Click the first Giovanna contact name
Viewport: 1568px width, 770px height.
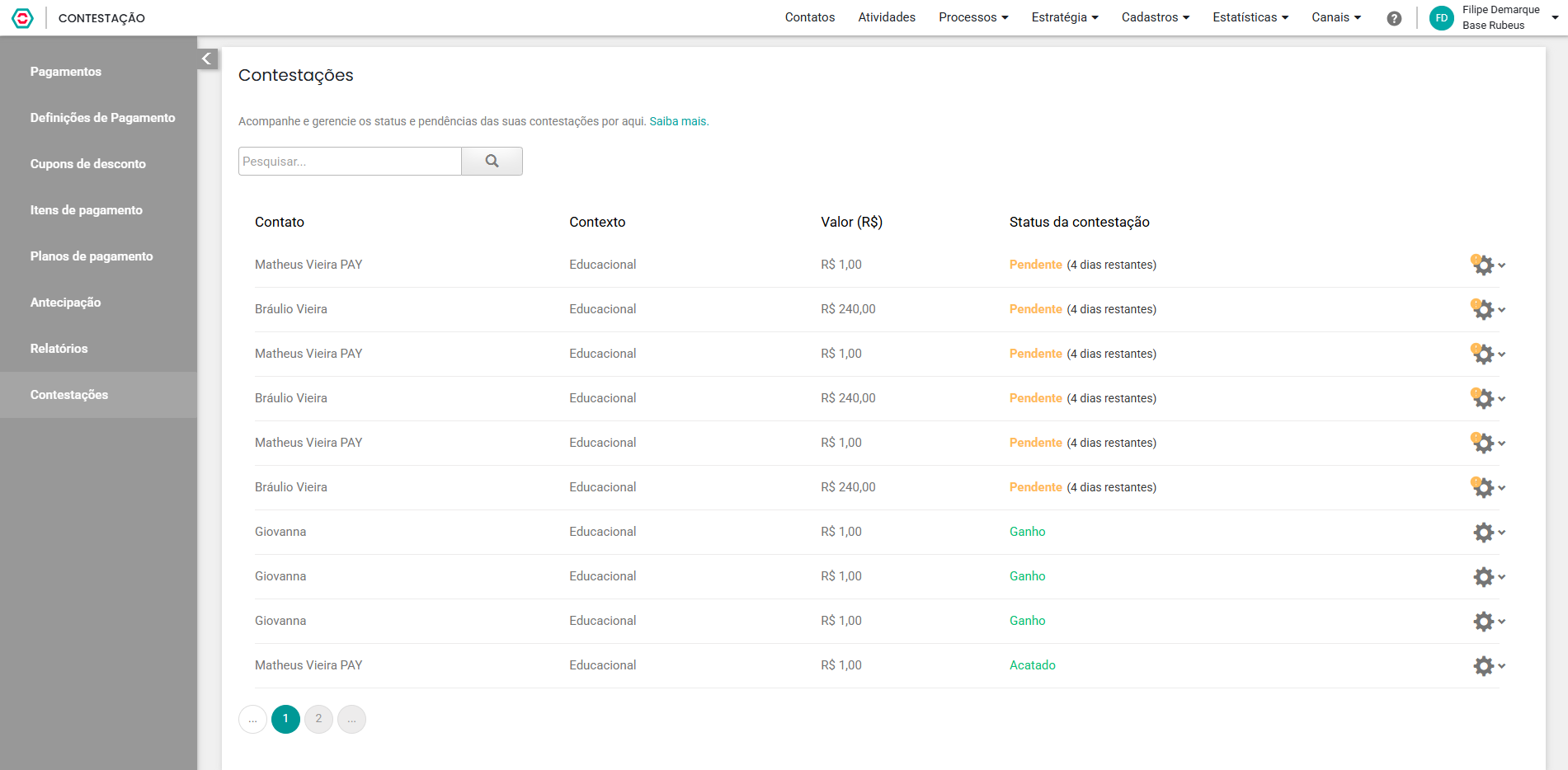click(x=280, y=532)
